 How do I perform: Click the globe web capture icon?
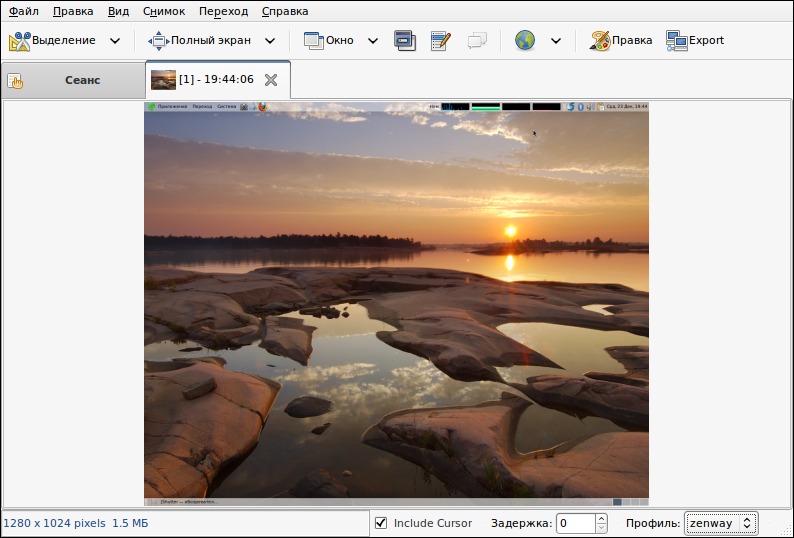point(525,41)
